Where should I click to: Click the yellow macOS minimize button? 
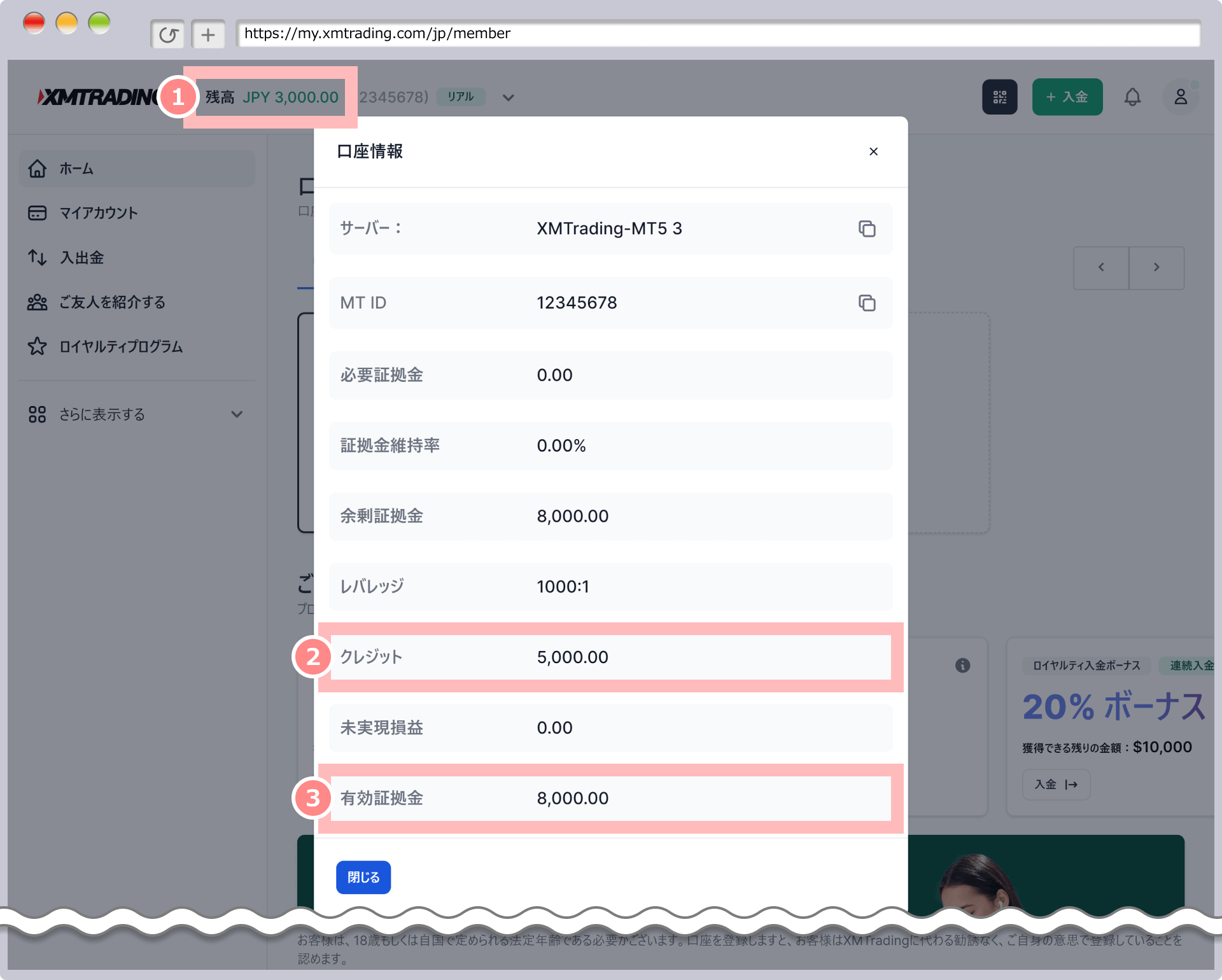point(66,23)
